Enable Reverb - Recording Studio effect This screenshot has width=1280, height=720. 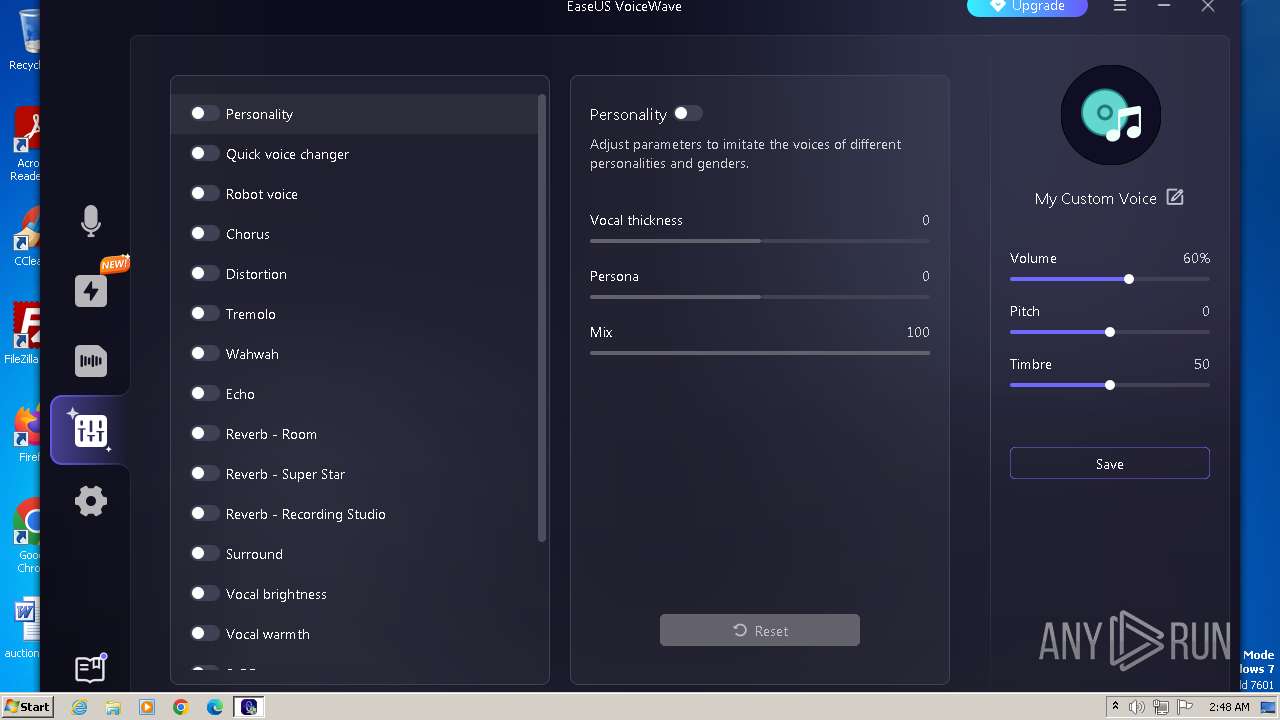click(x=205, y=514)
